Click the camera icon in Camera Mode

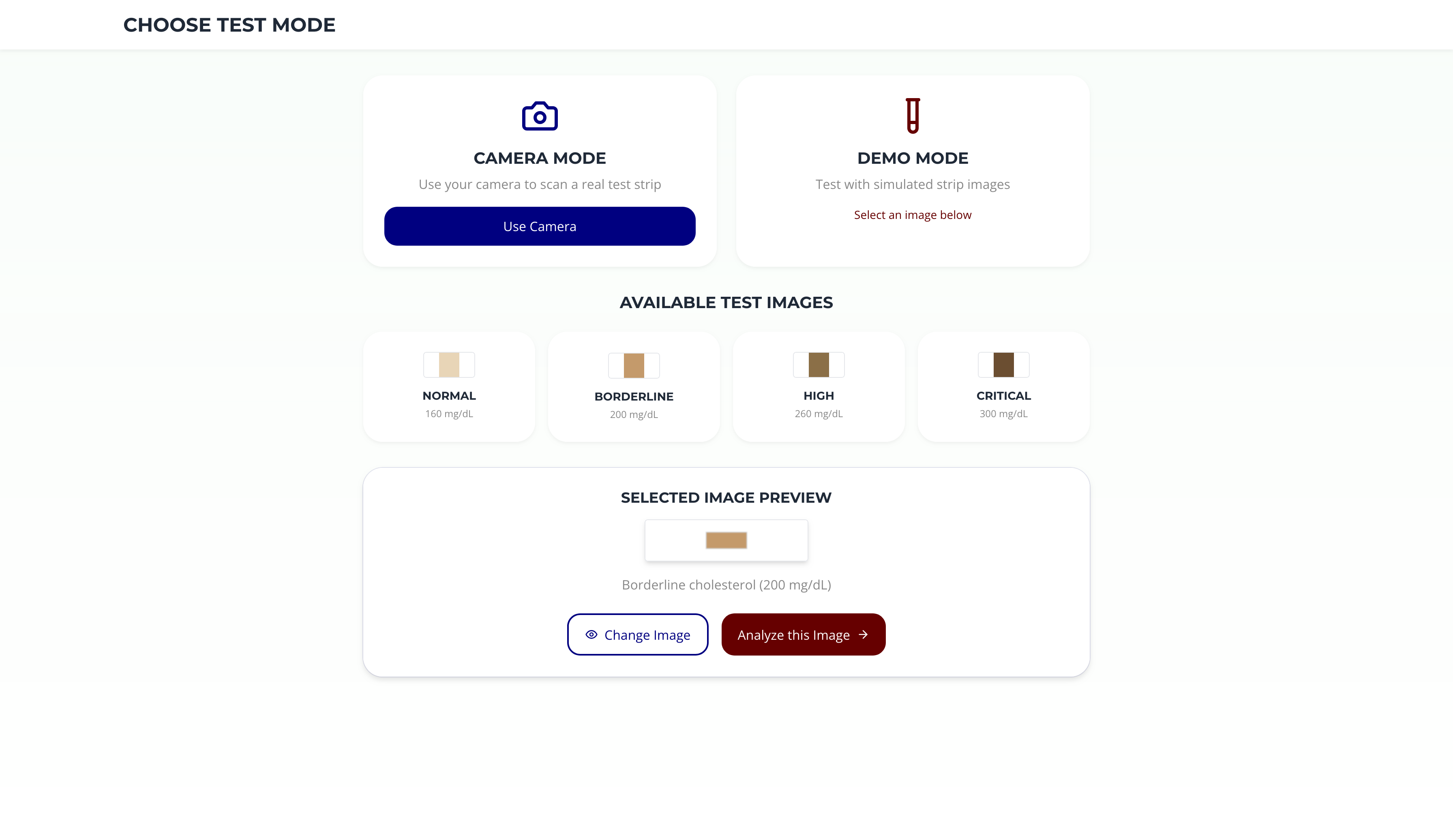coord(540,116)
